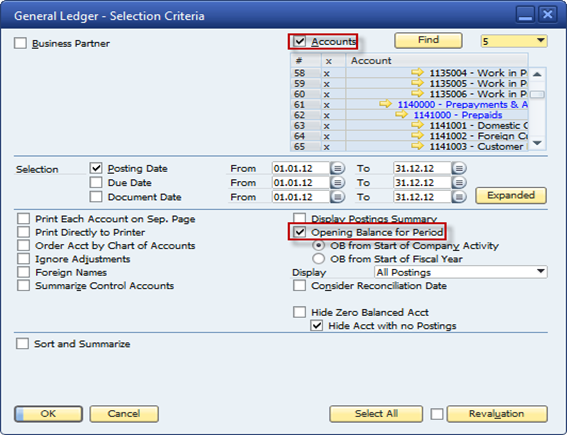Open date picker for Due Date From
567x435 pixels.
337,183
